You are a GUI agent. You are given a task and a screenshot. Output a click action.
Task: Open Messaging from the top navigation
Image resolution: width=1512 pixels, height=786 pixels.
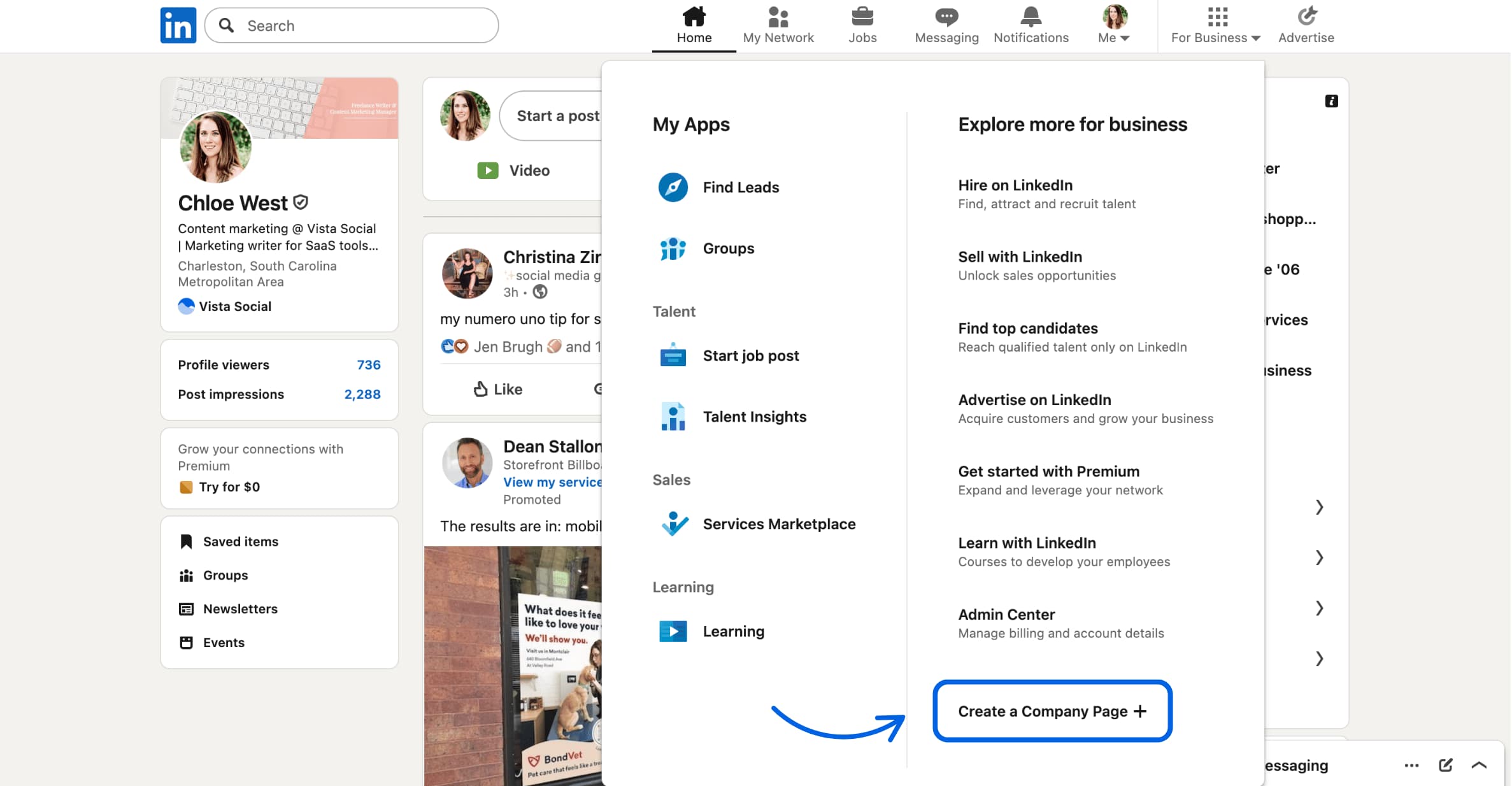(x=946, y=24)
